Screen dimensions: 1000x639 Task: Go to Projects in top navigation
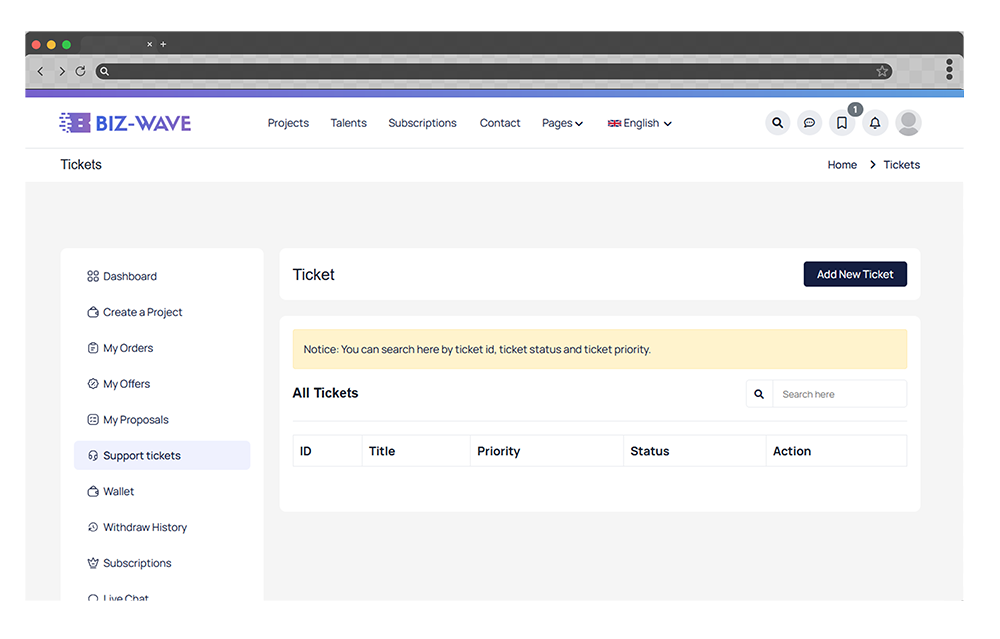coord(288,123)
